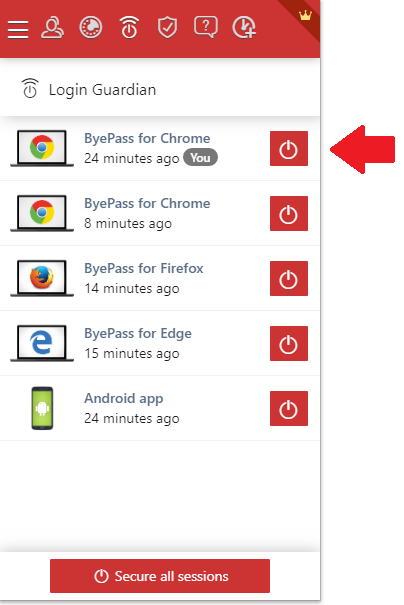Screen dimensions: 404x605
Task: Power off ByePass for Firefox session
Action: (289, 279)
